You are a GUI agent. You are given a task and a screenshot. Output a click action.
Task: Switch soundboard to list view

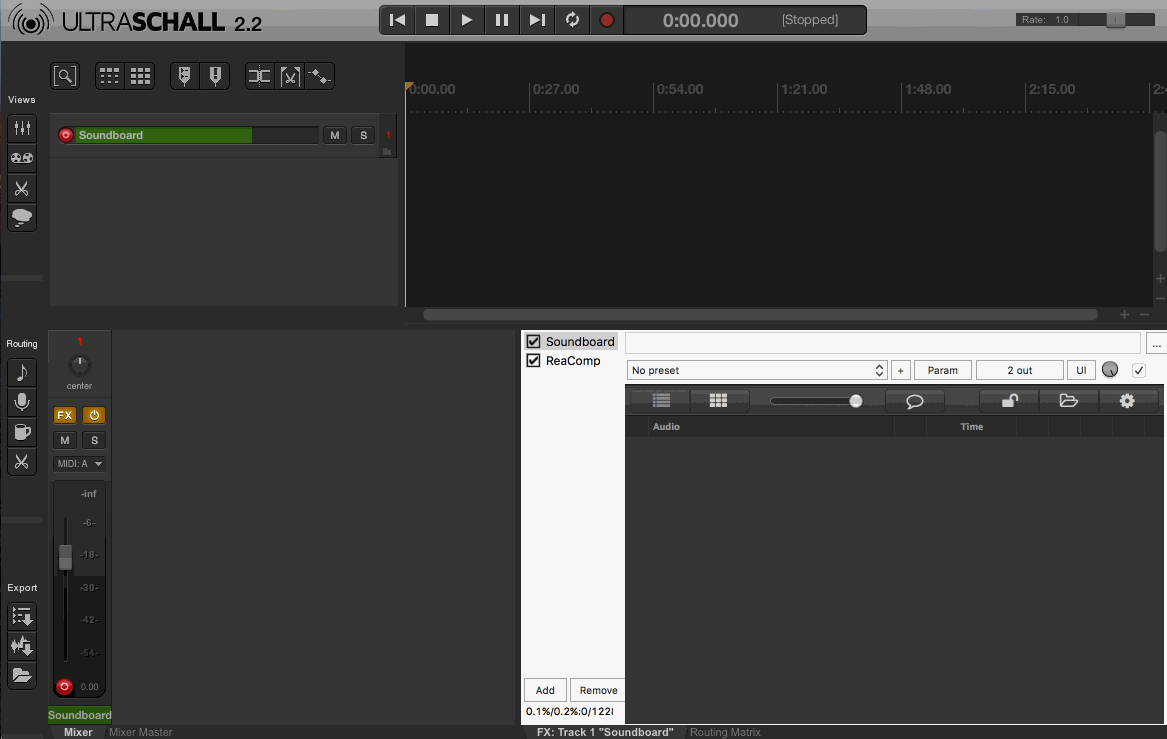click(661, 400)
